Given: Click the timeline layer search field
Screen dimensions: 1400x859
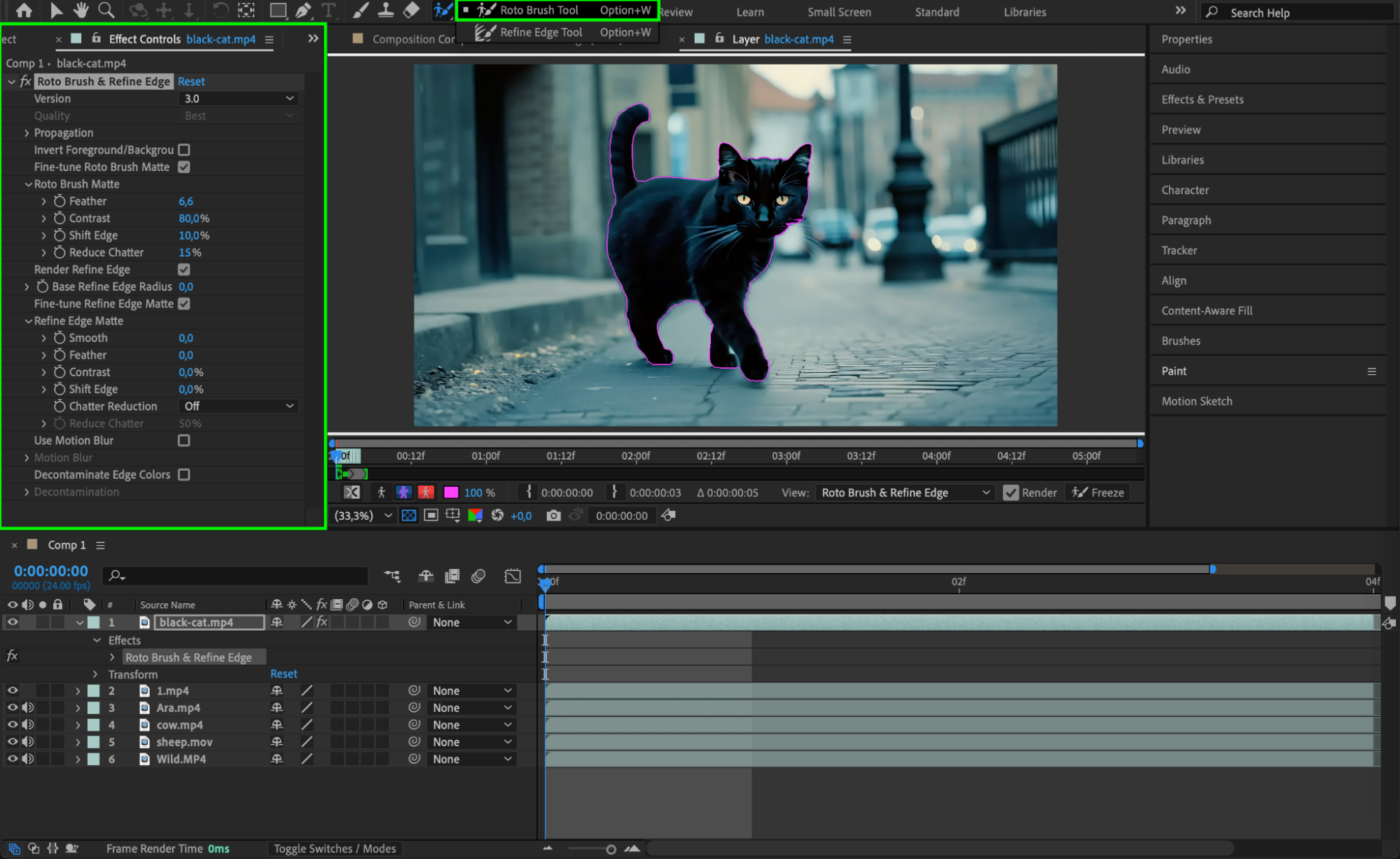Looking at the screenshot, I should point(235,576).
